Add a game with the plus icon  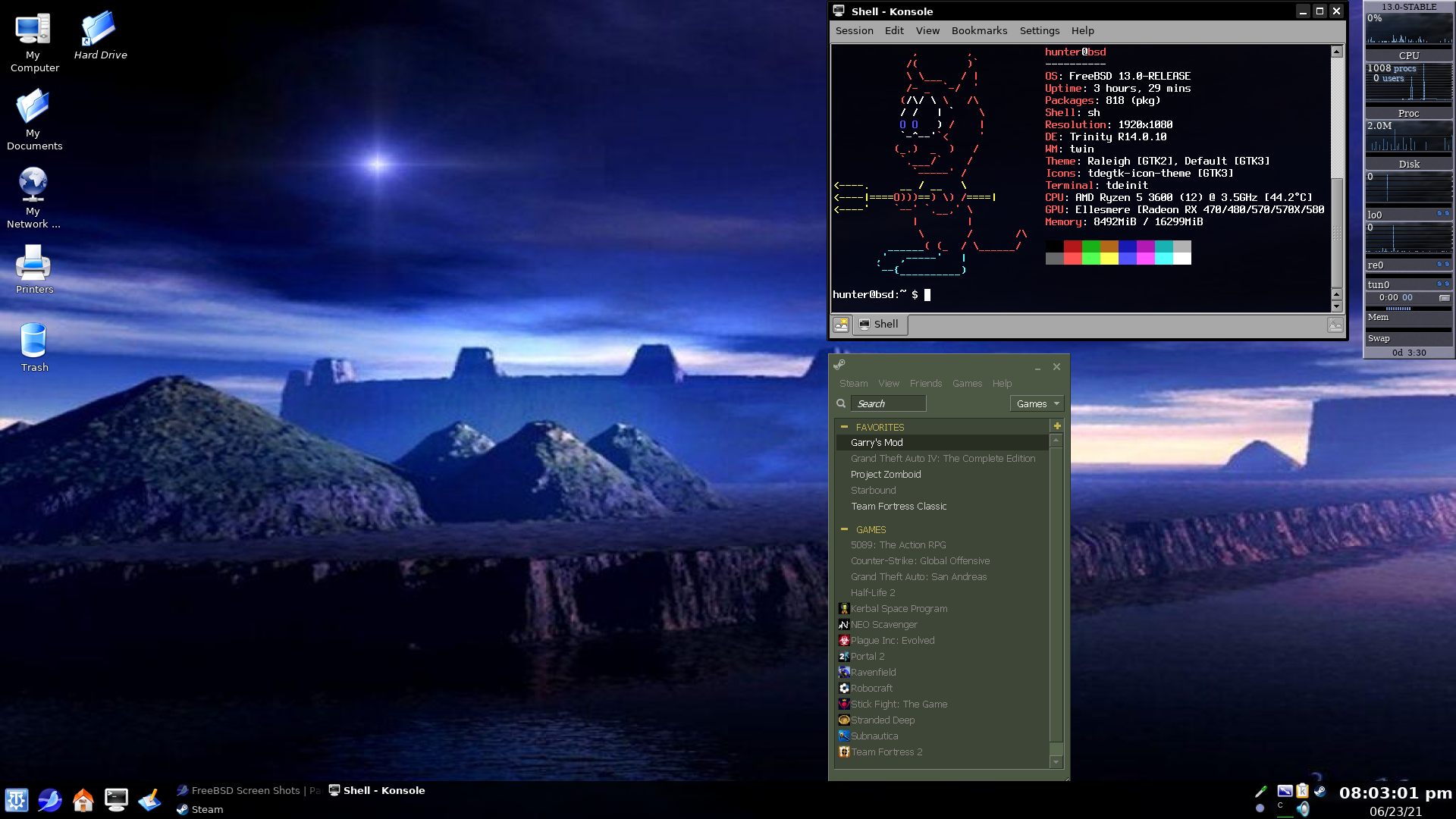1057,426
